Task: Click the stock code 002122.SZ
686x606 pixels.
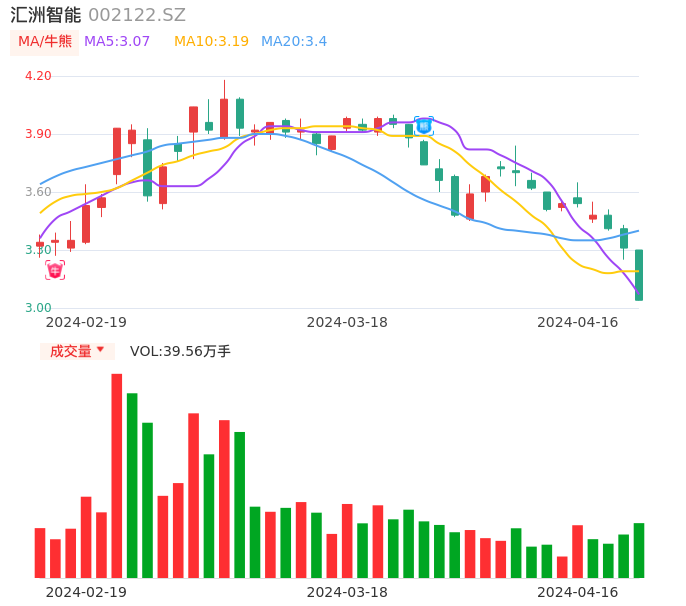Action: coord(137,15)
